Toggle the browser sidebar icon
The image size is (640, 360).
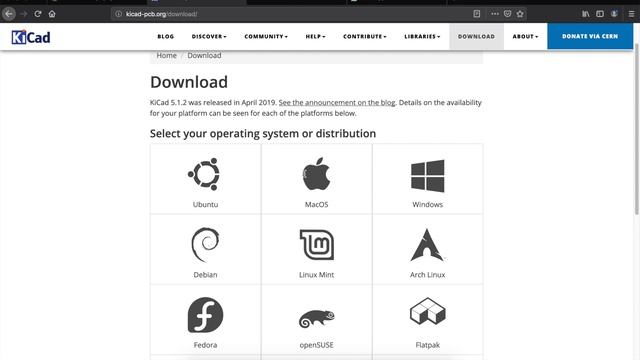[x=600, y=14]
